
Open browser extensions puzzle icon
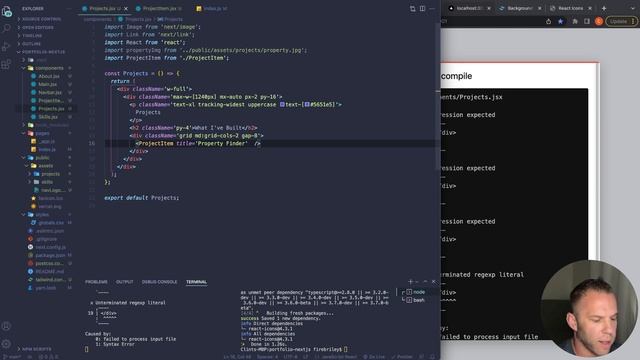(x=575, y=21)
